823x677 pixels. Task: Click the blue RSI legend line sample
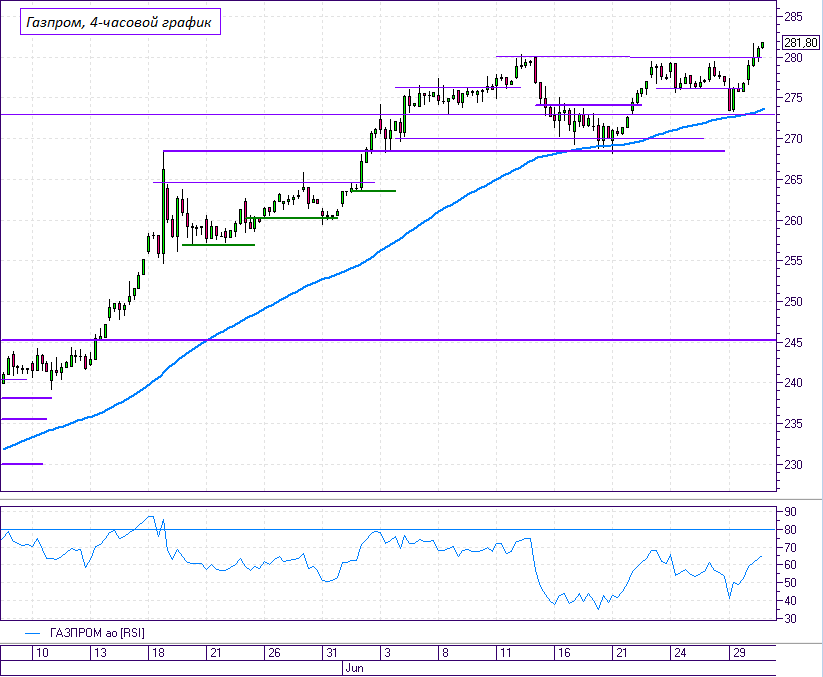click(x=33, y=633)
